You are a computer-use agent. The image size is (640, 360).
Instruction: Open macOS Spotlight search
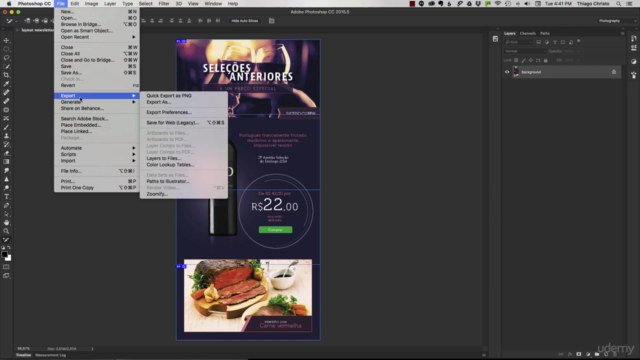(x=619, y=4)
